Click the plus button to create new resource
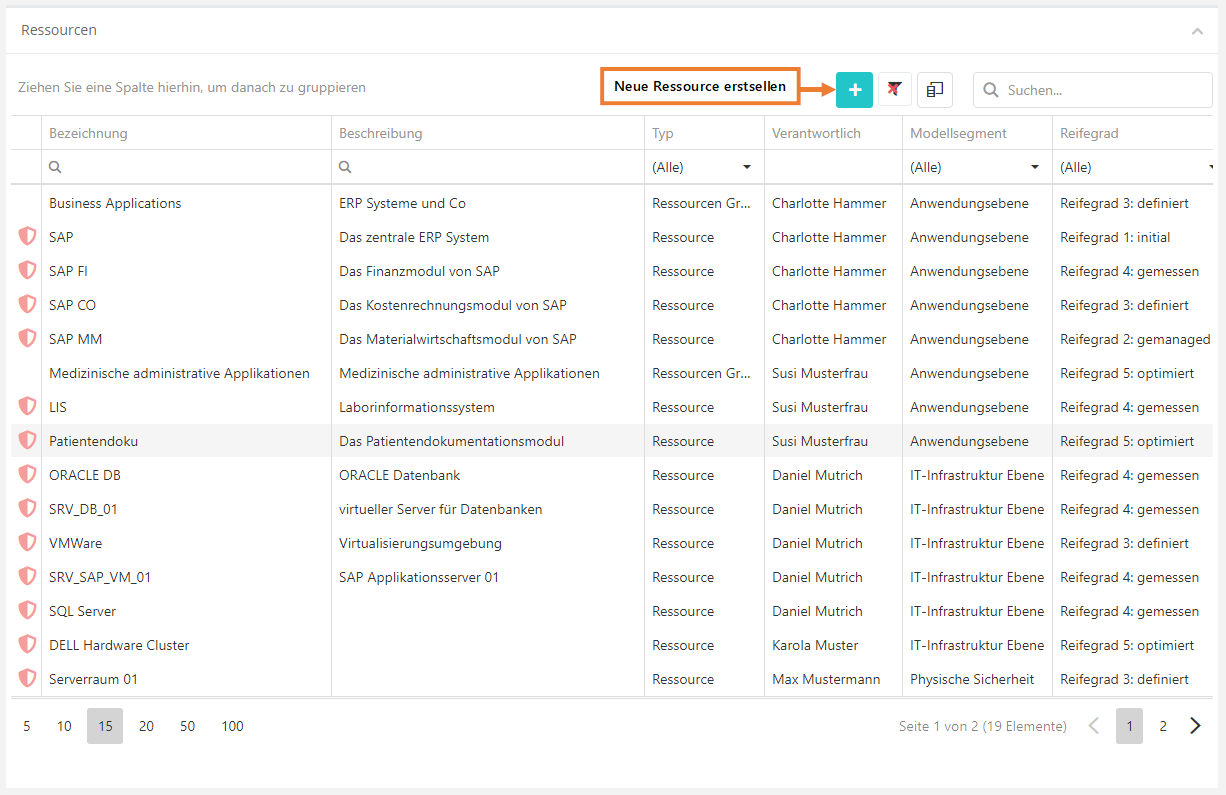1226x795 pixels. click(854, 90)
